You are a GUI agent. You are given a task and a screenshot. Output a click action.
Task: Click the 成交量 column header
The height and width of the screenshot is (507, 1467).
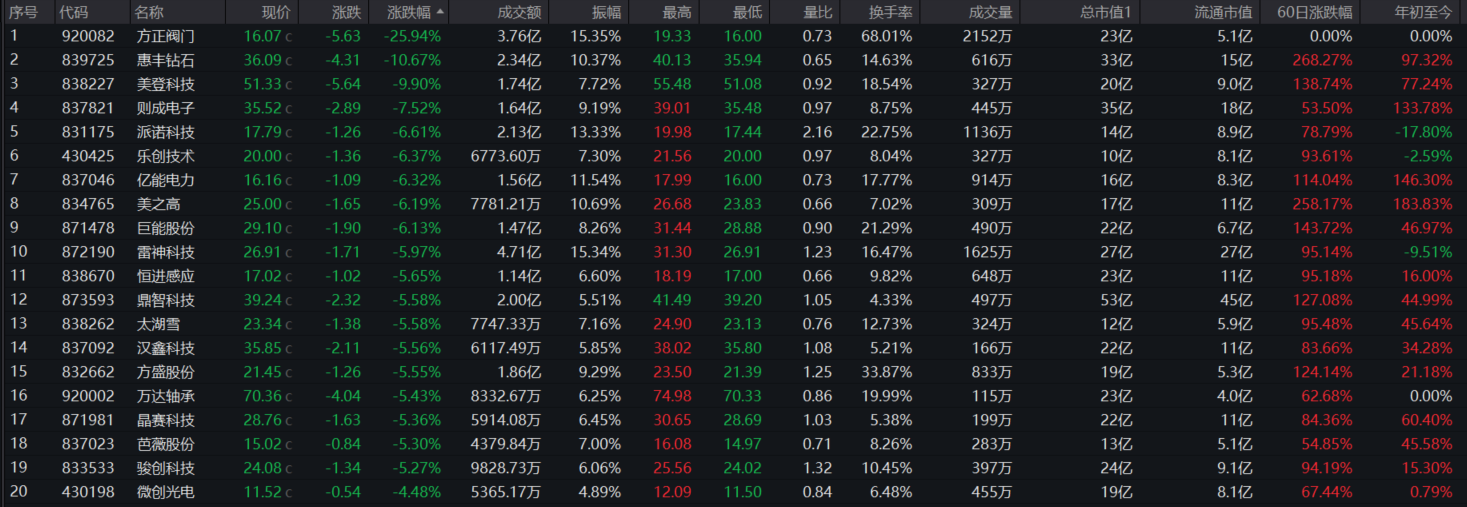coord(990,12)
